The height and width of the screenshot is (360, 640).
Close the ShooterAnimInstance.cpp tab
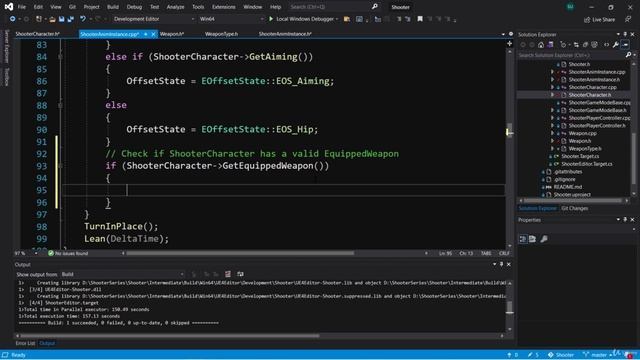153,34
